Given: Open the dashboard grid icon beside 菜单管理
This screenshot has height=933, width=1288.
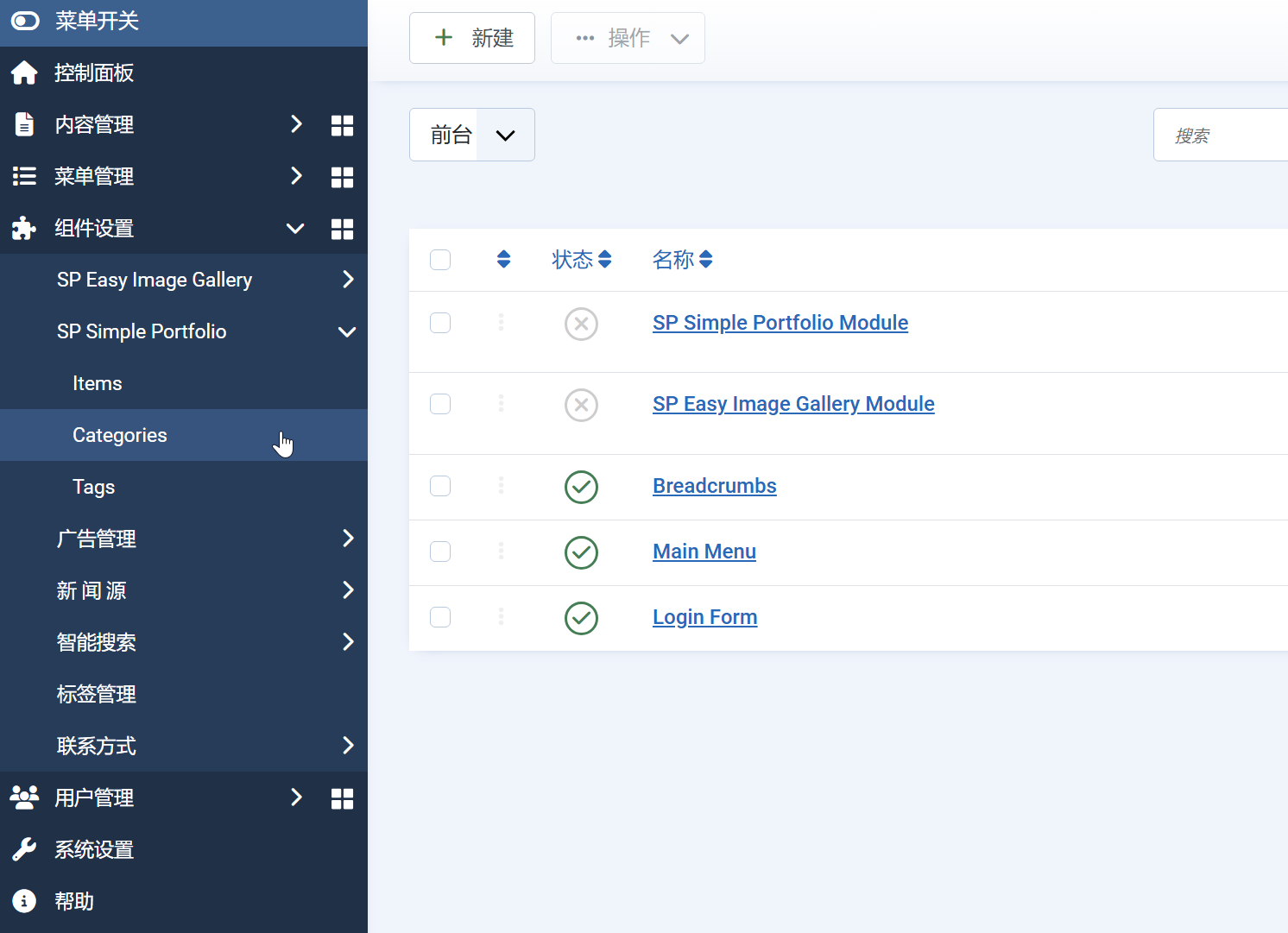Looking at the screenshot, I should coord(342,177).
